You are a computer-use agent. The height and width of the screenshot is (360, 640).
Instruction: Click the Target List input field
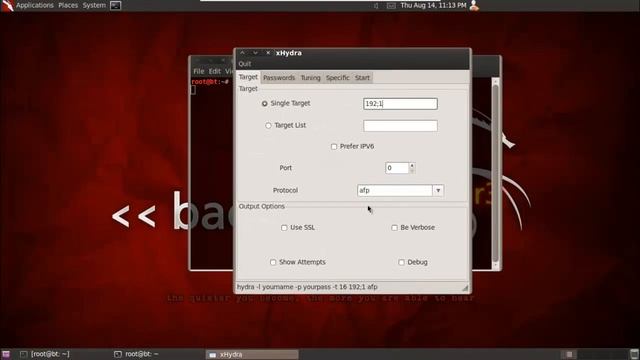coord(400,126)
